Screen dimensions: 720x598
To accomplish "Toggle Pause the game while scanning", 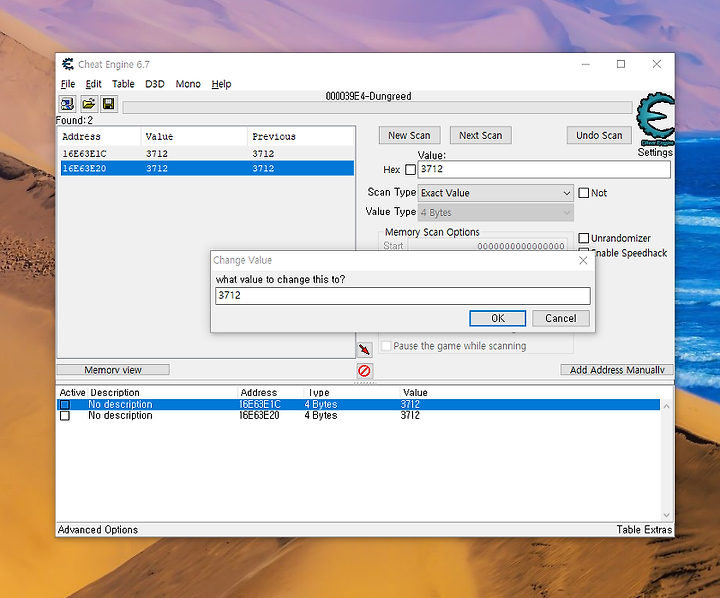I will coord(386,346).
